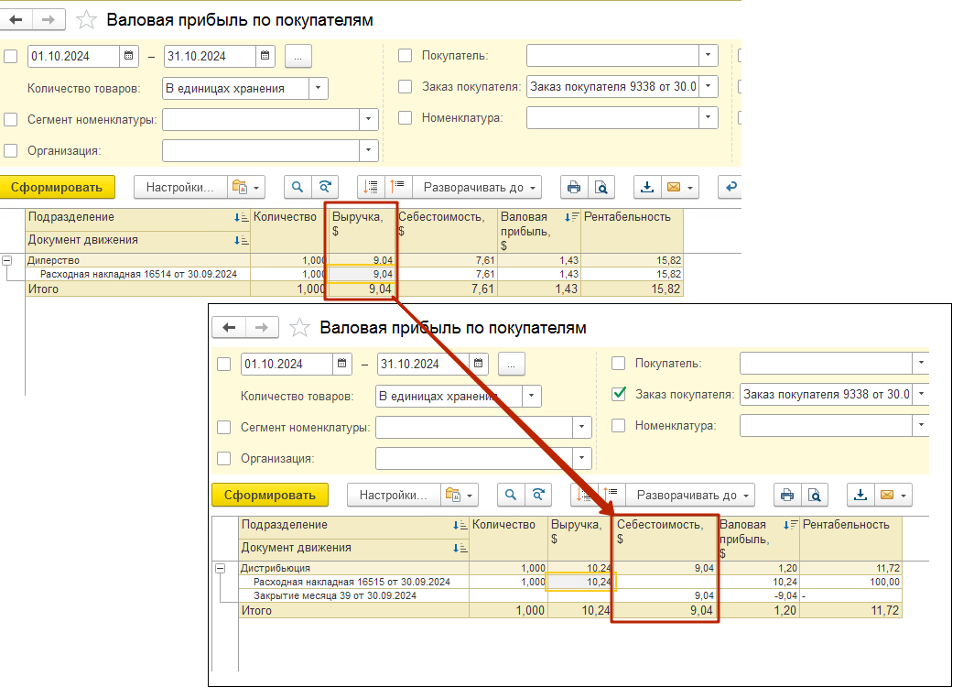Viewport: 974px width, 700px height.
Task: Go back using arrow in the Дистрибьюция window
Action: click(229, 328)
